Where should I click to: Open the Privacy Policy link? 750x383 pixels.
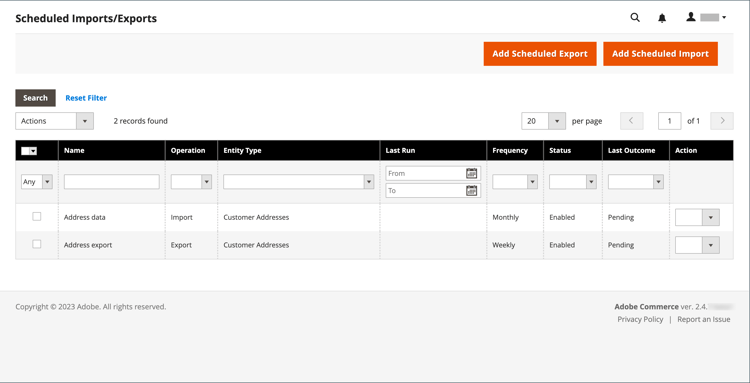pos(640,319)
